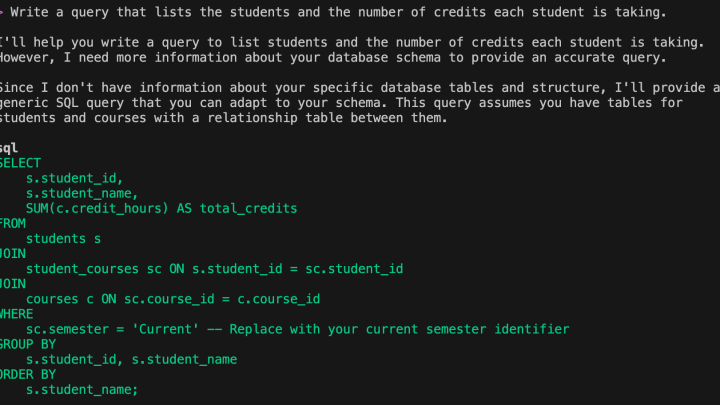
Task: Click the courses c ON join line
Action: coord(173,299)
